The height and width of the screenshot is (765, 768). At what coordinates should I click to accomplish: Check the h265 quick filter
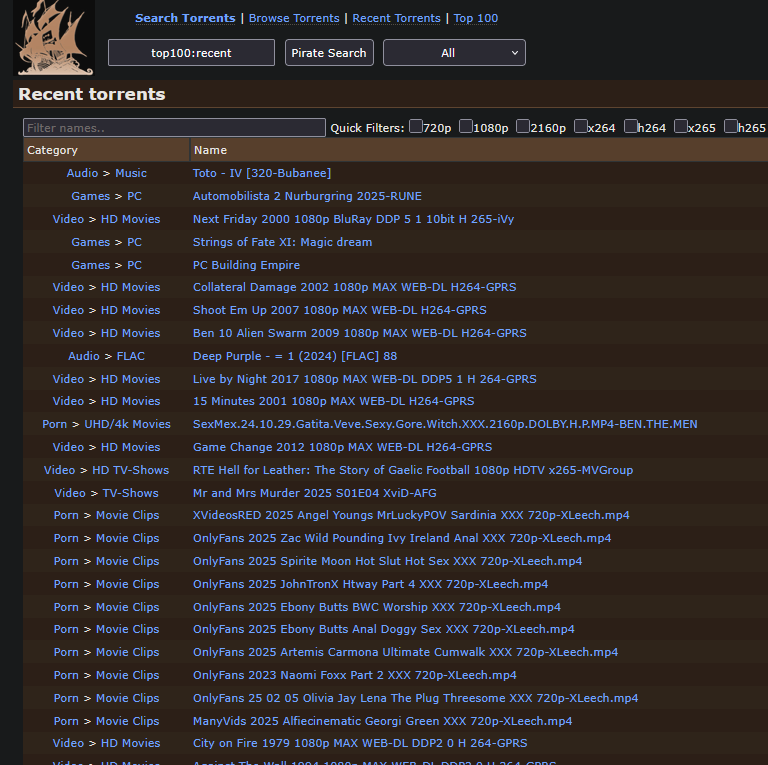(731, 126)
